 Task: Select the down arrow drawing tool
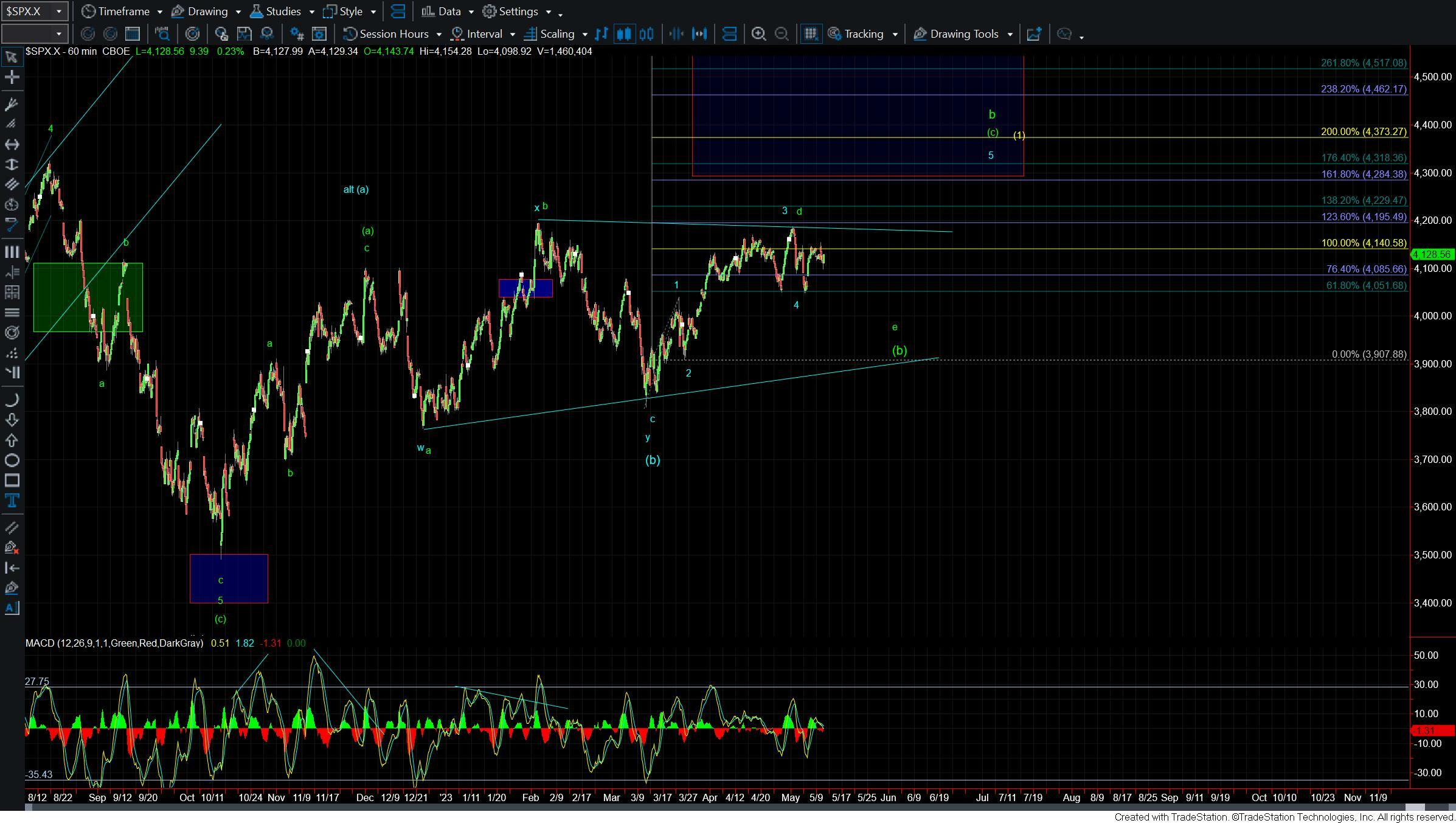[11, 420]
